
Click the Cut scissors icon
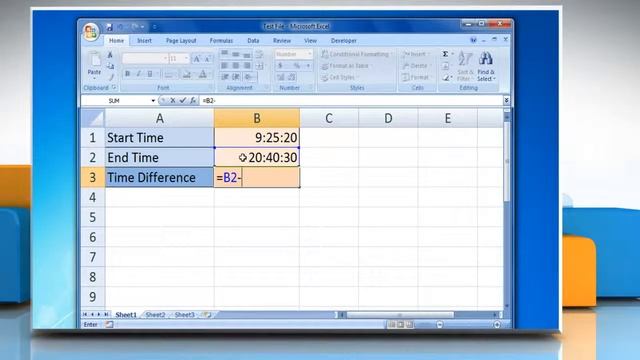coord(110,55)
